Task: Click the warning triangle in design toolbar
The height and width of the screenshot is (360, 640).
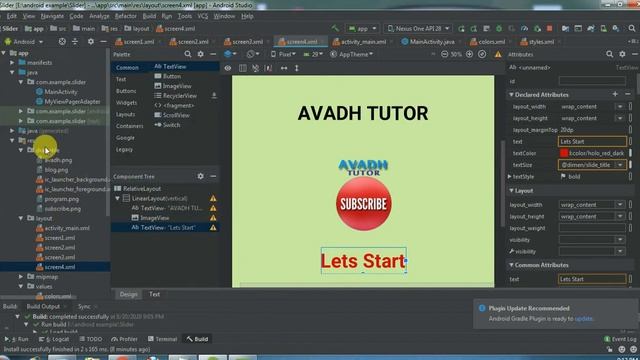Action: click(498, 54)
